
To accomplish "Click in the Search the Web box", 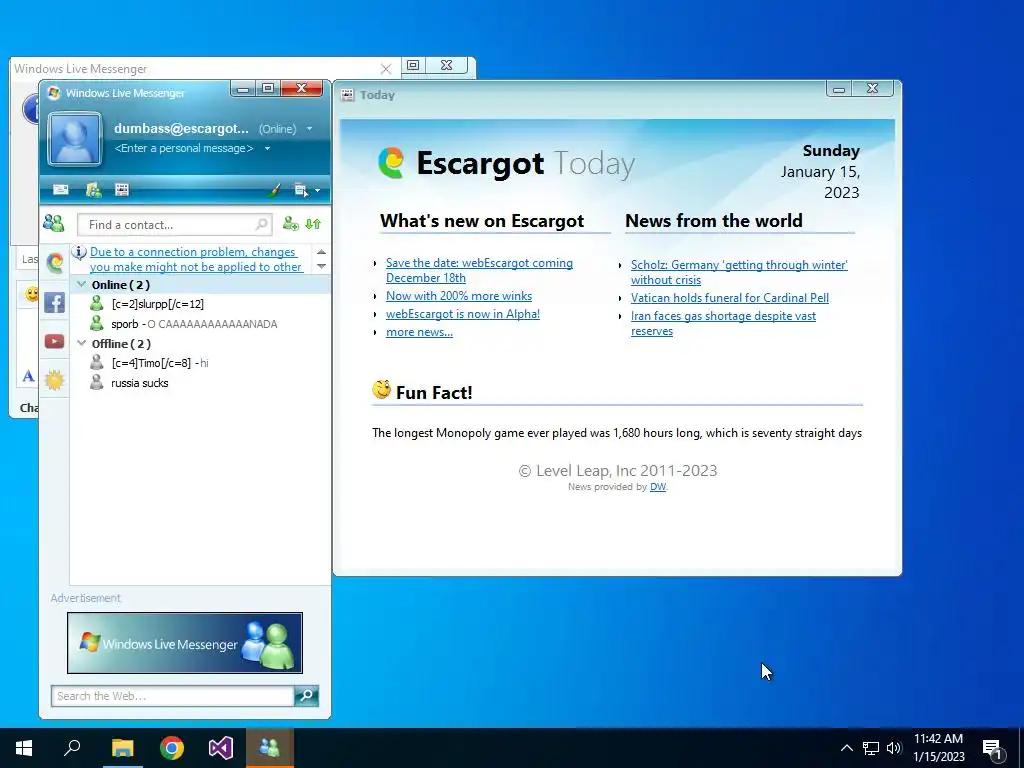I will [172, 696].
